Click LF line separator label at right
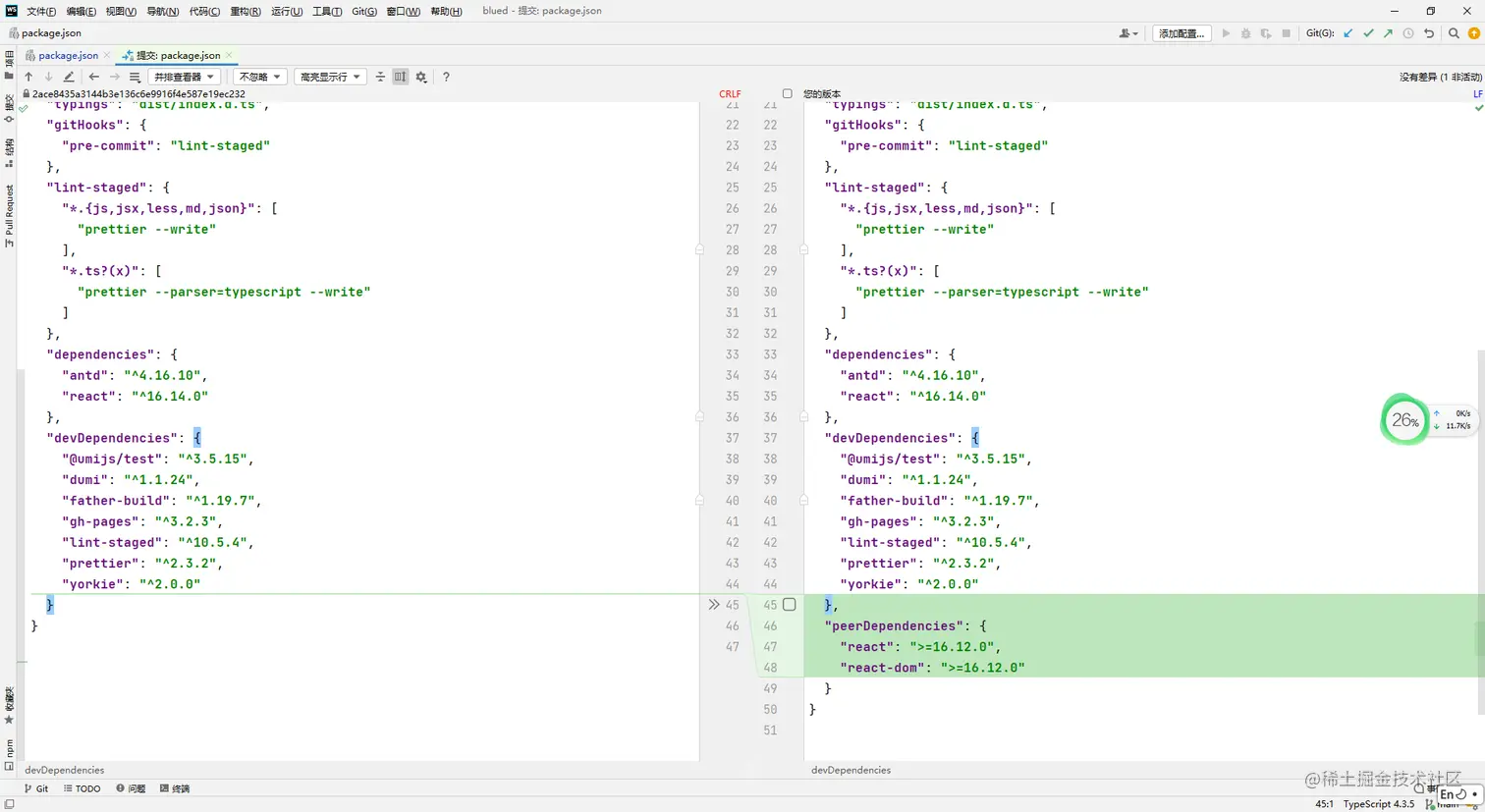The width and height of the screenshot is (1485, 812). click(x=1477, y=94)
